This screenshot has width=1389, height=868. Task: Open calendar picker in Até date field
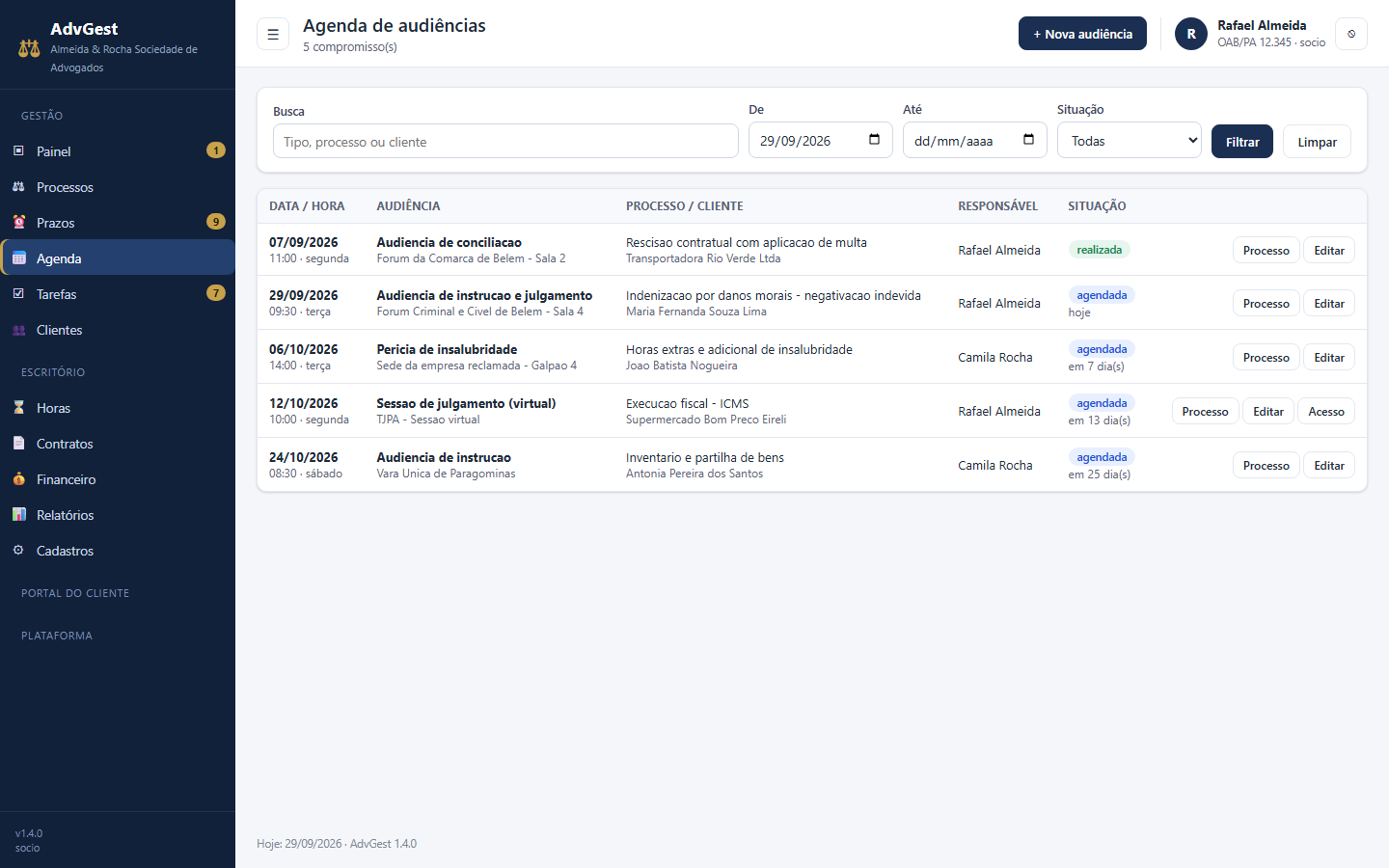click(1028, 140)
